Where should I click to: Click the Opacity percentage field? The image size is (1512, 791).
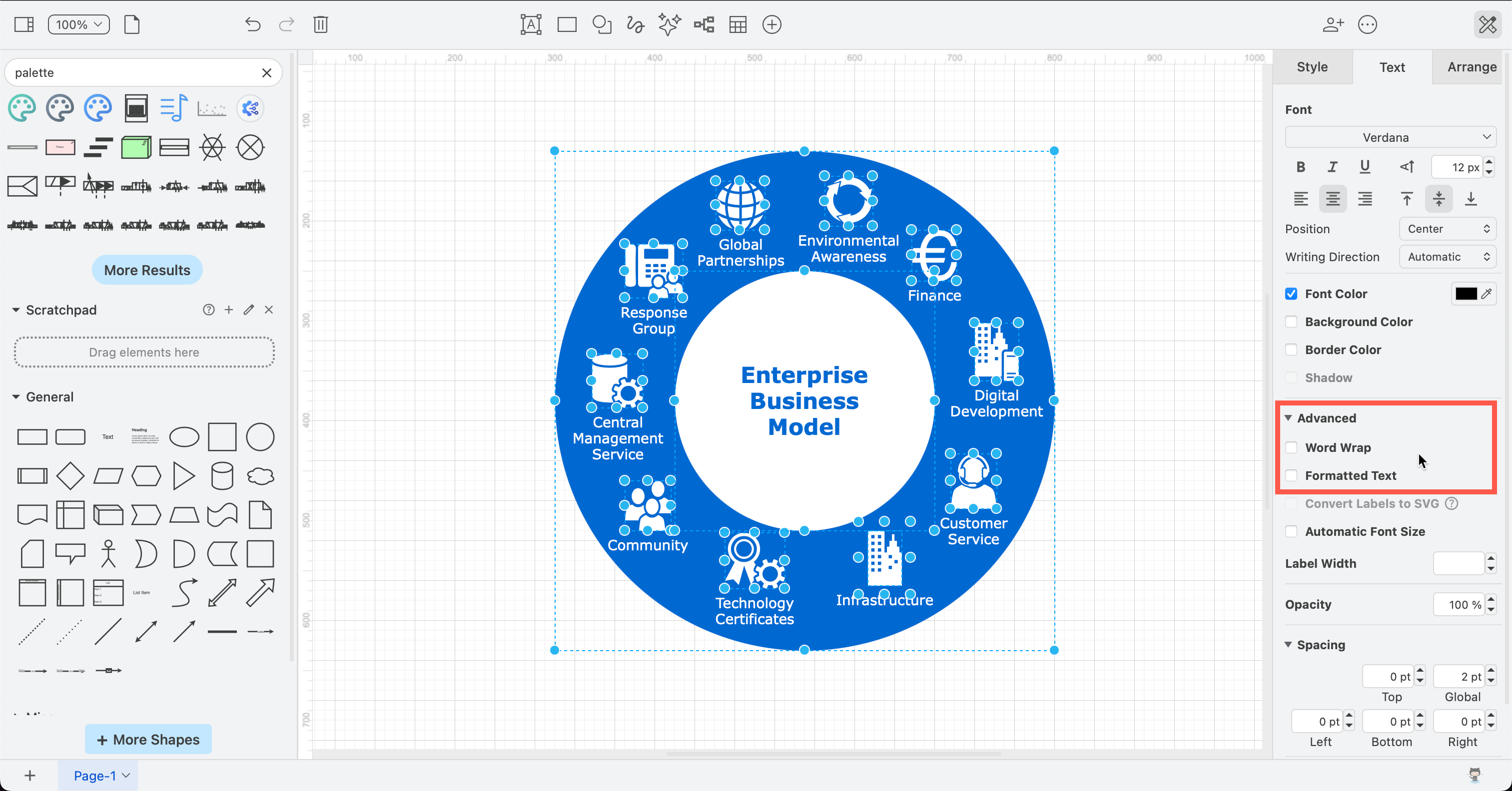tap(1458, 604)
